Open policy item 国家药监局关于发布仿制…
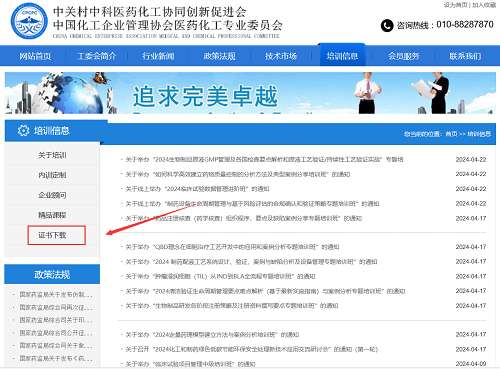This screenshot has height=369, width=500. click(56, 295)
